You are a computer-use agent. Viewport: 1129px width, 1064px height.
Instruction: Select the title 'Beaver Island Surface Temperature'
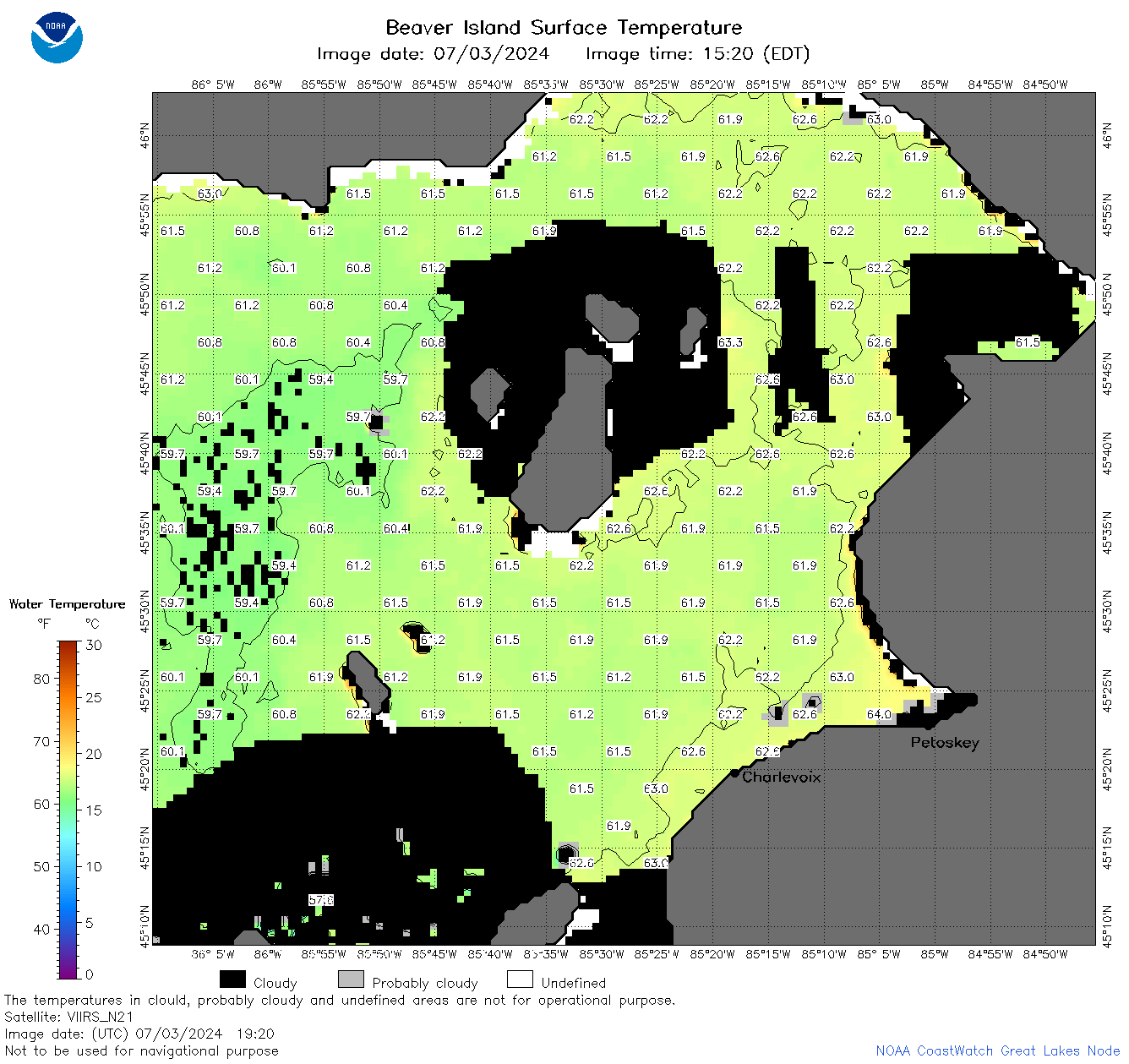pos(564,27)
